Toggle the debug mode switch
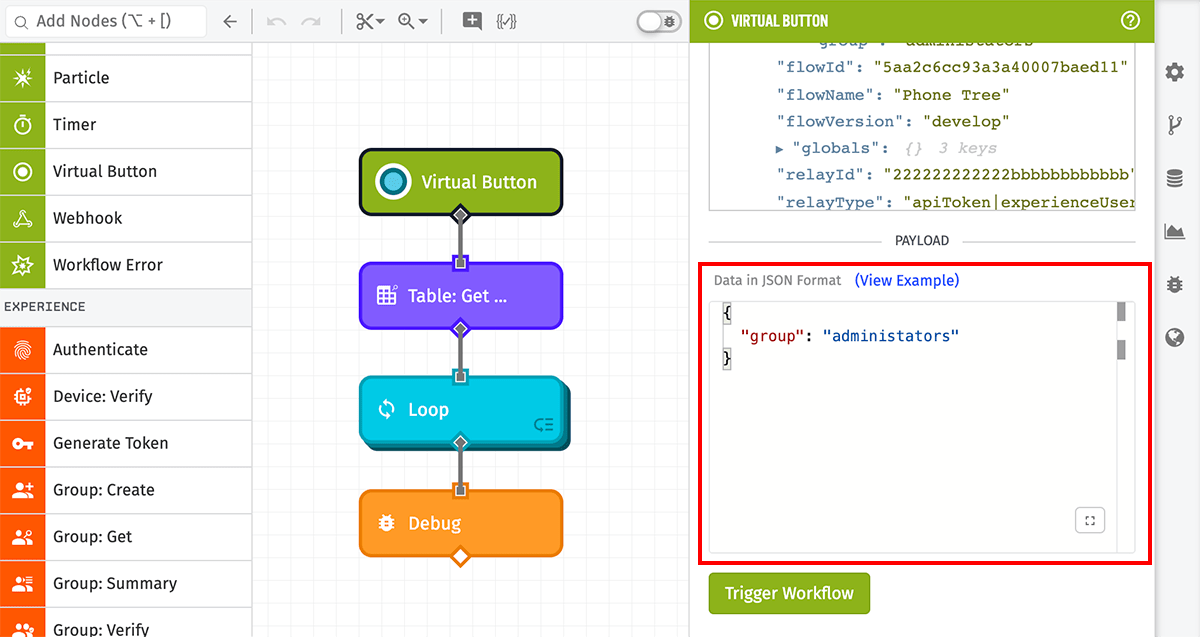The image size is (1200, 637). [659, 21]
